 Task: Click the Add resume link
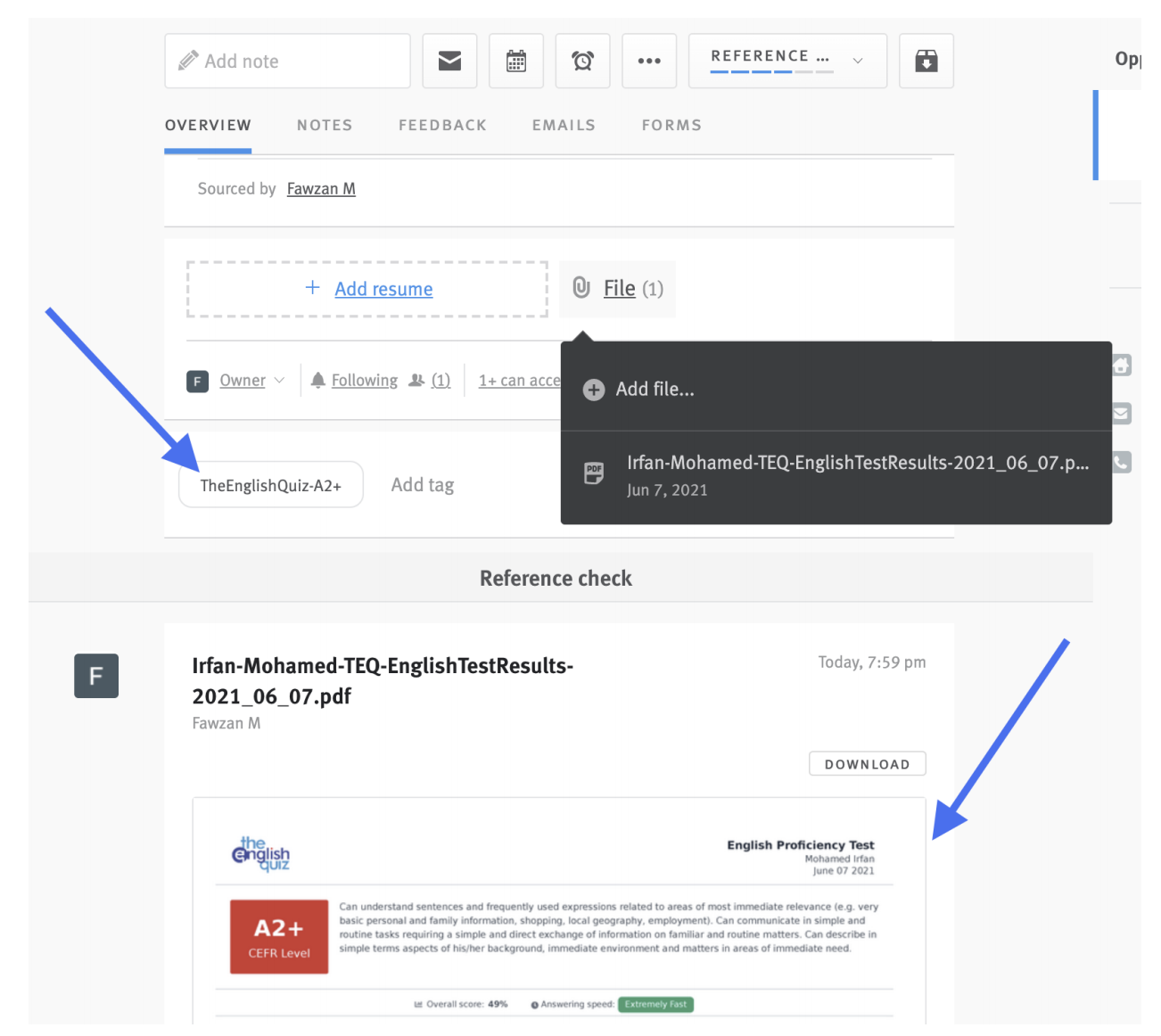click(383, 289)
